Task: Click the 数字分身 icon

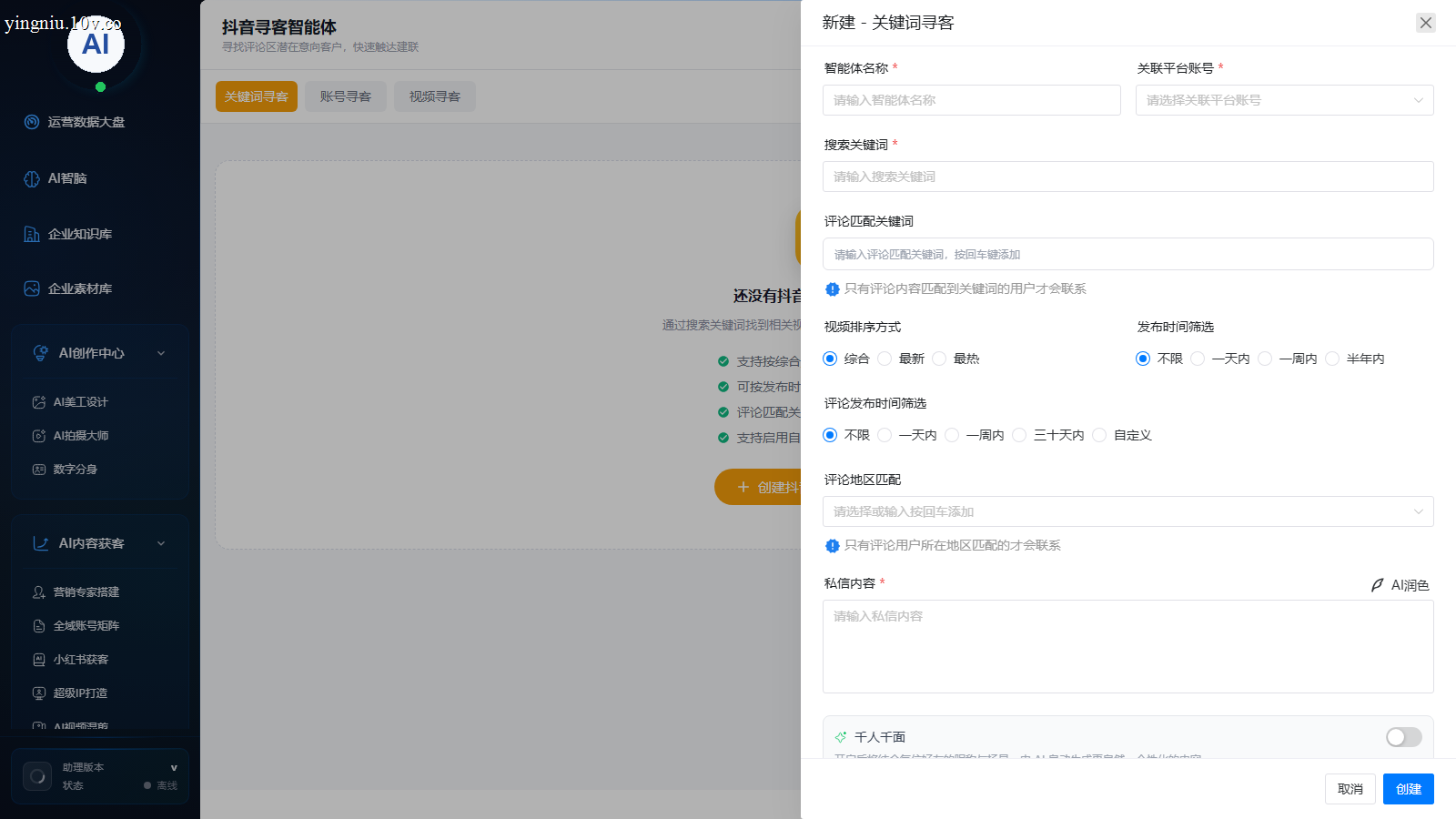Action: click(39, 470)
